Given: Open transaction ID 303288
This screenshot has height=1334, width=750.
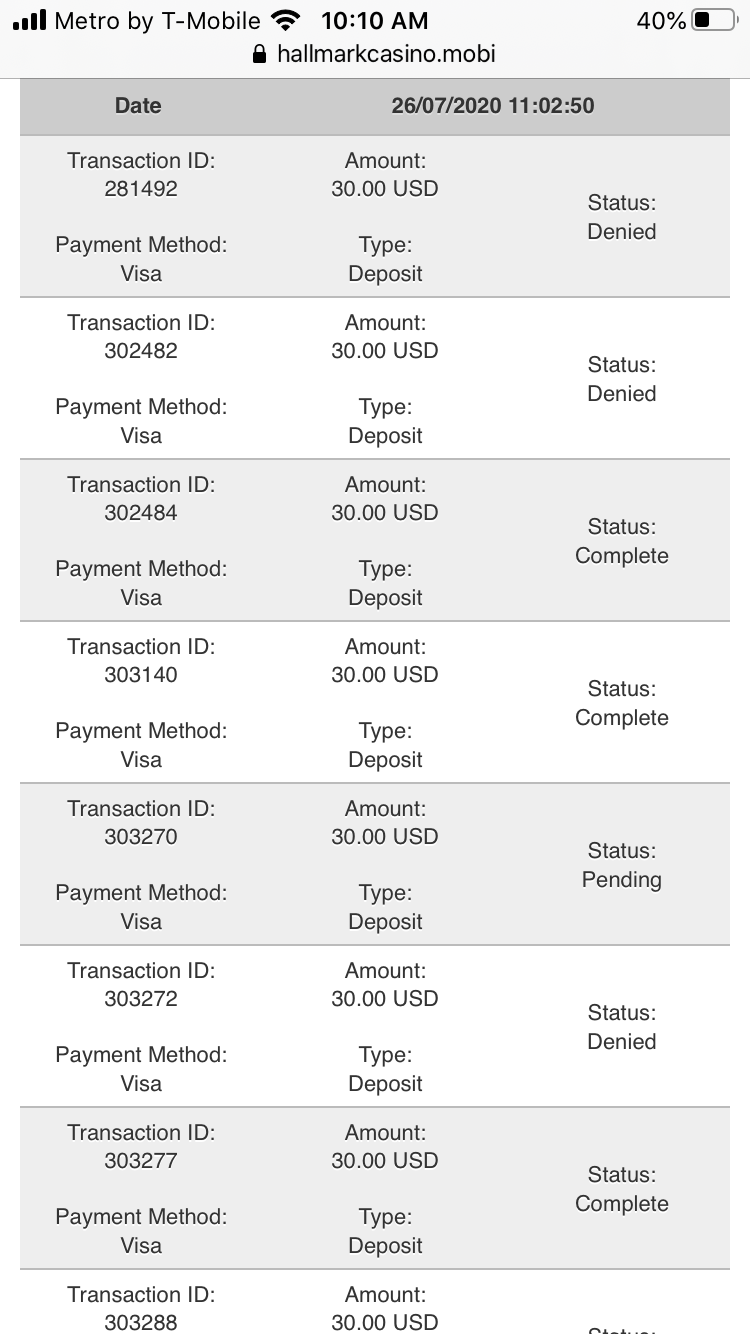Looking at the screenshot, I should tap(141, 1322).
